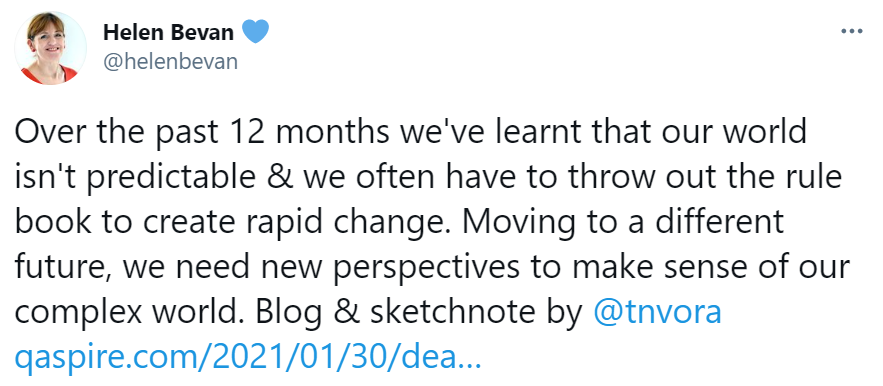Click the blue heart beside Helen Bevan
Image resolution: width=883 pixels, height=386 pixels.
coord(255,31)
